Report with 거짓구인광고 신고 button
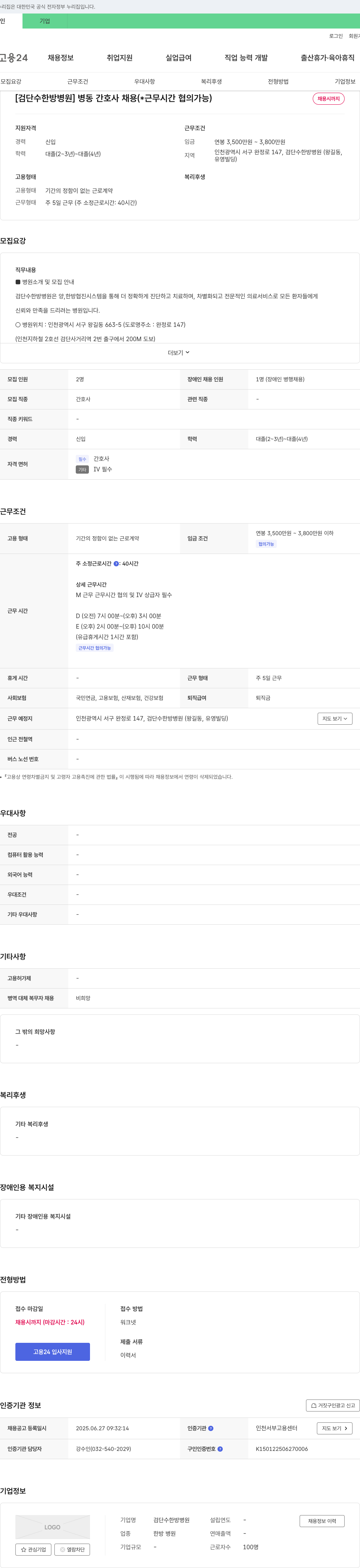Viewport: 360px width, 1568px height. coord(333,1405)
